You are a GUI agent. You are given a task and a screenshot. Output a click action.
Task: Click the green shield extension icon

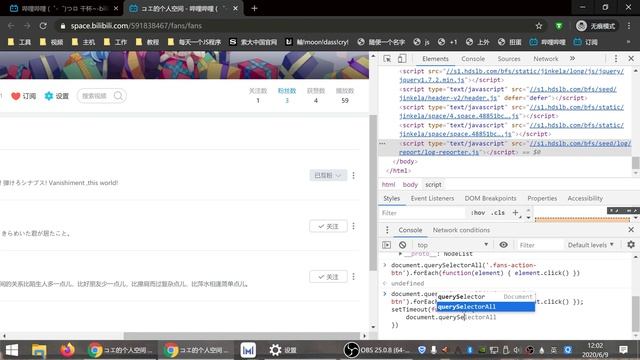click(559, 26)
